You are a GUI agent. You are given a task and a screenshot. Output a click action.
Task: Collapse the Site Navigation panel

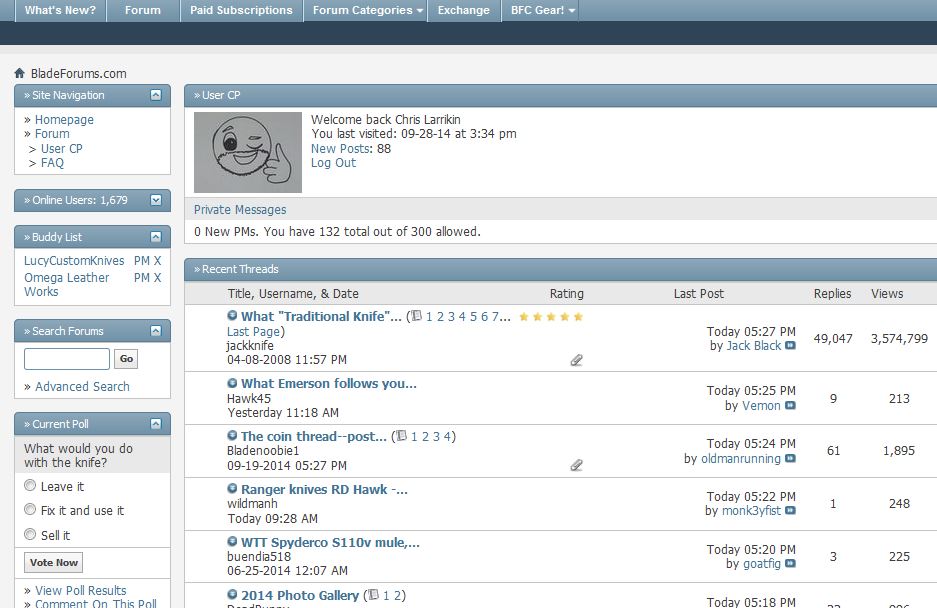[x=156, y=95]
